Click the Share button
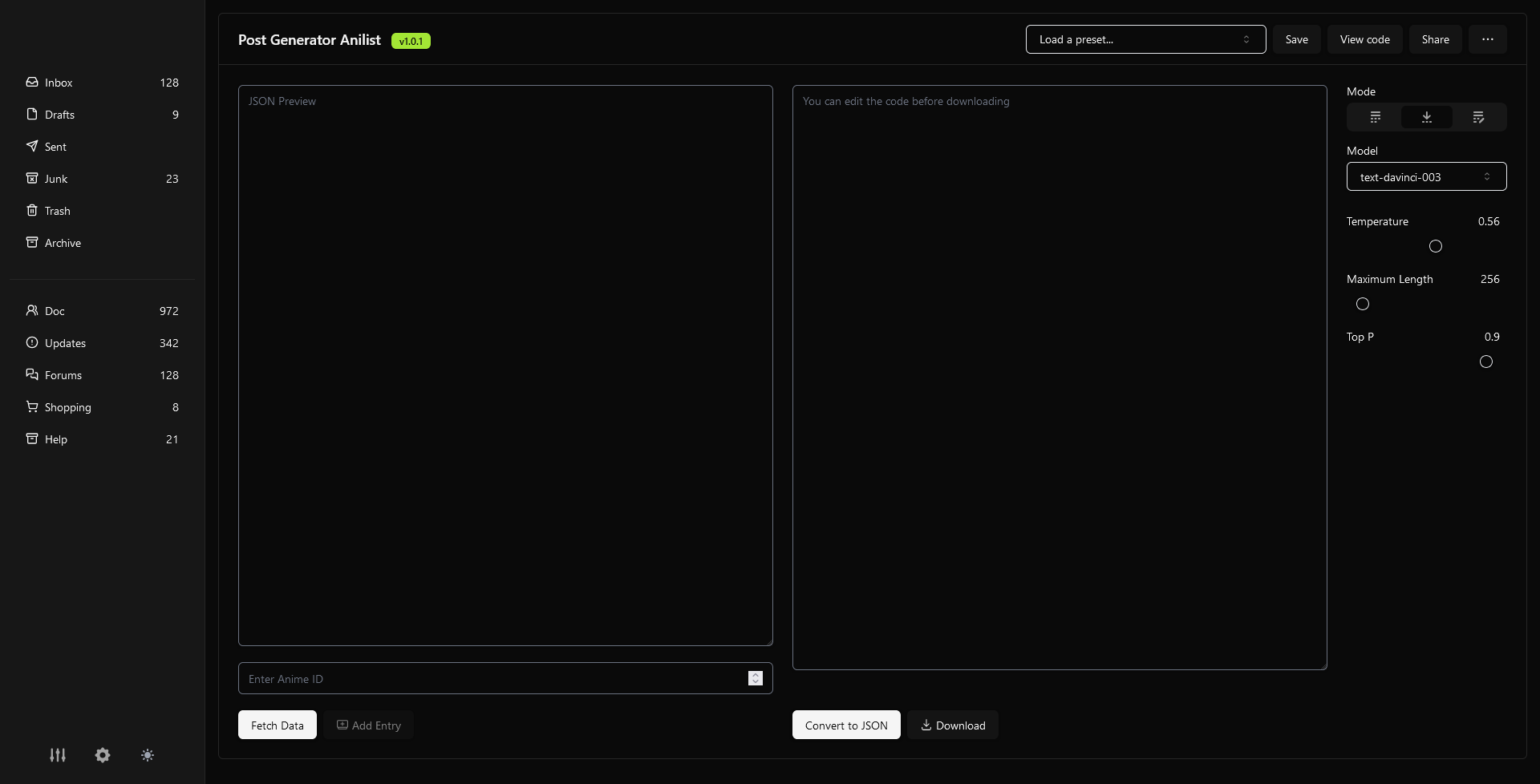Image resolution: width=1540 pixels, height=784 pixels. tap(1436, 39)
